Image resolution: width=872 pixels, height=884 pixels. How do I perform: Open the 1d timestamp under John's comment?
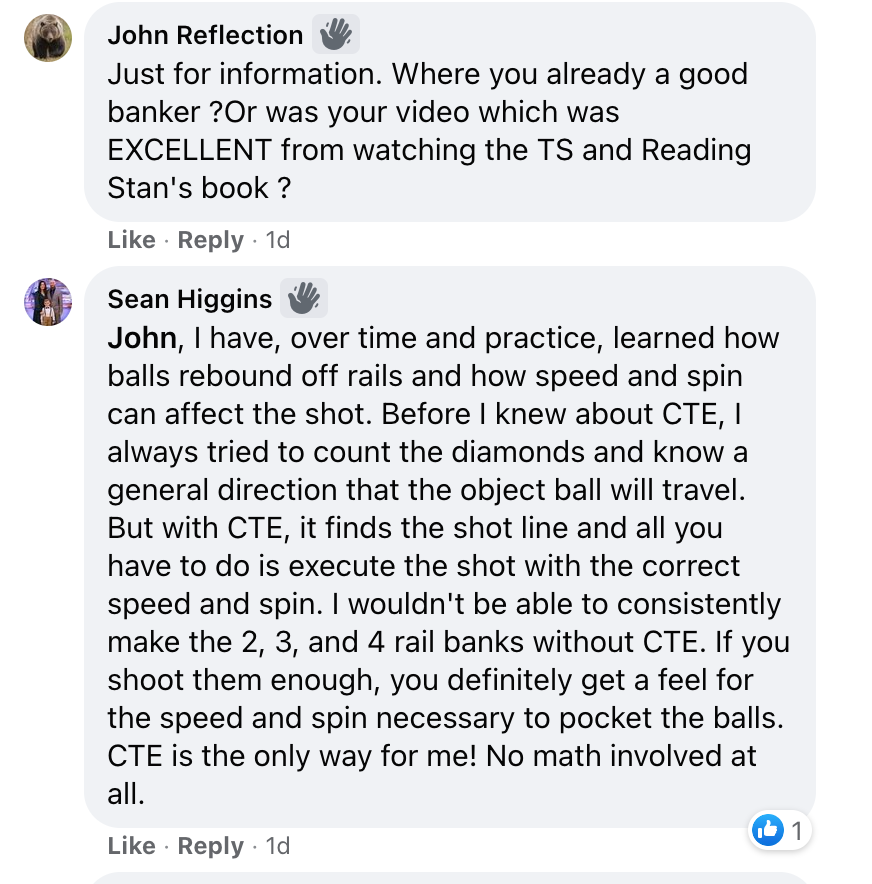[x=276, y=240]
